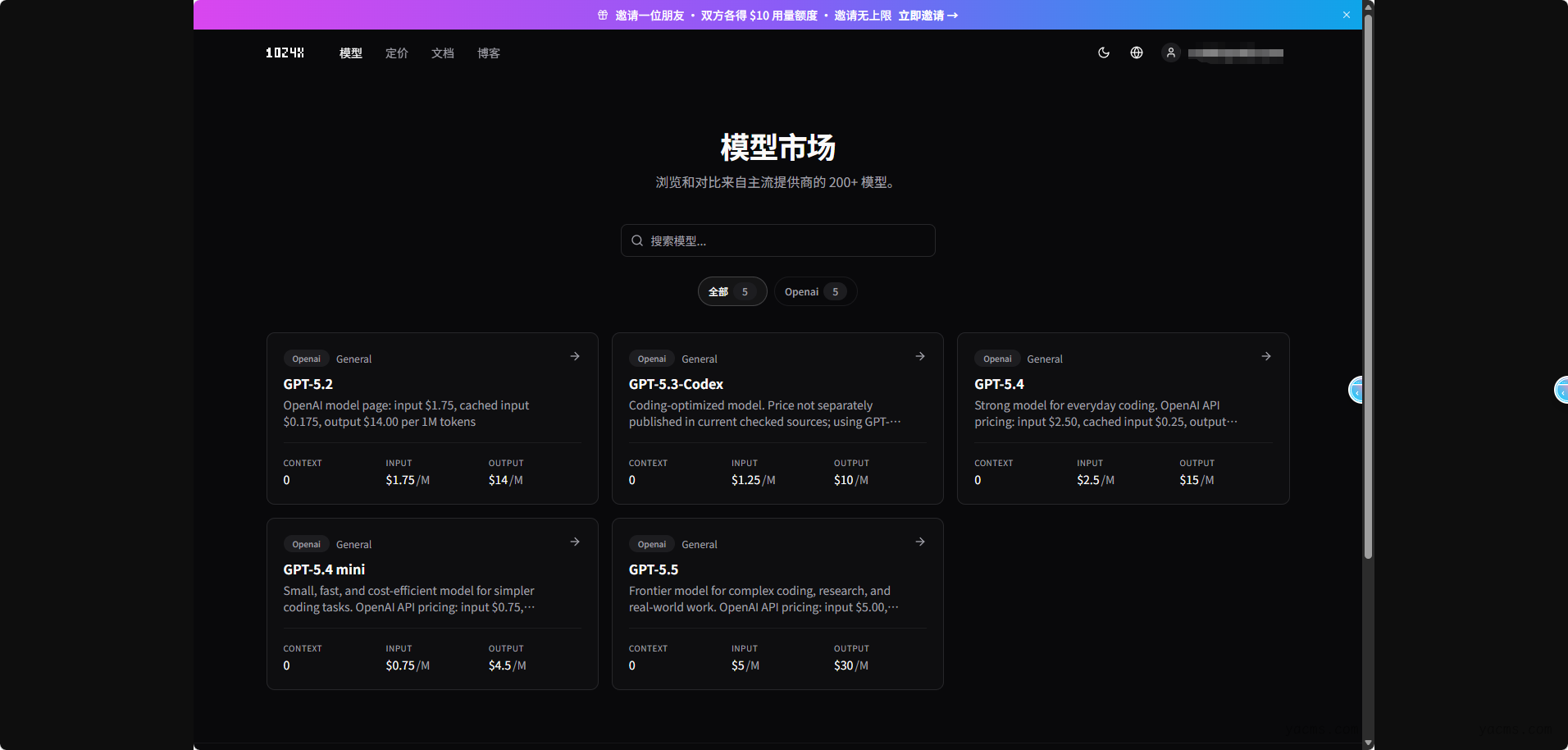The height and width of the screenshot is (750, 1568).
Task: Click GPT-5.4 input price $2.5/M
Action: click(x=1096, y=480)
